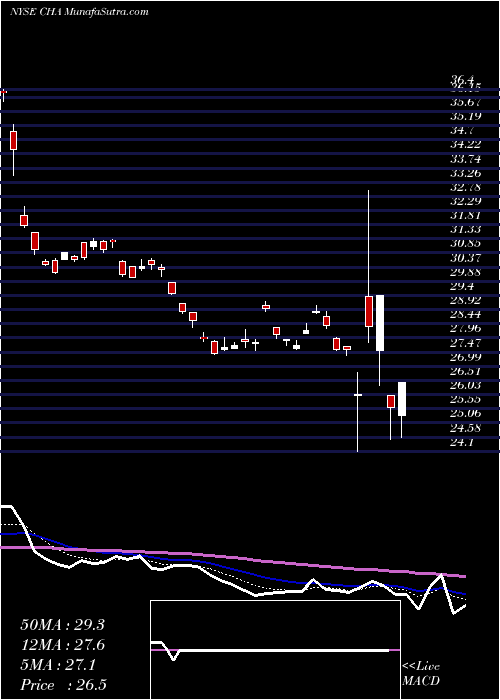Pick the 25.06 price level label
Viewport: 500px width, 700px height.
pos(466,414)
